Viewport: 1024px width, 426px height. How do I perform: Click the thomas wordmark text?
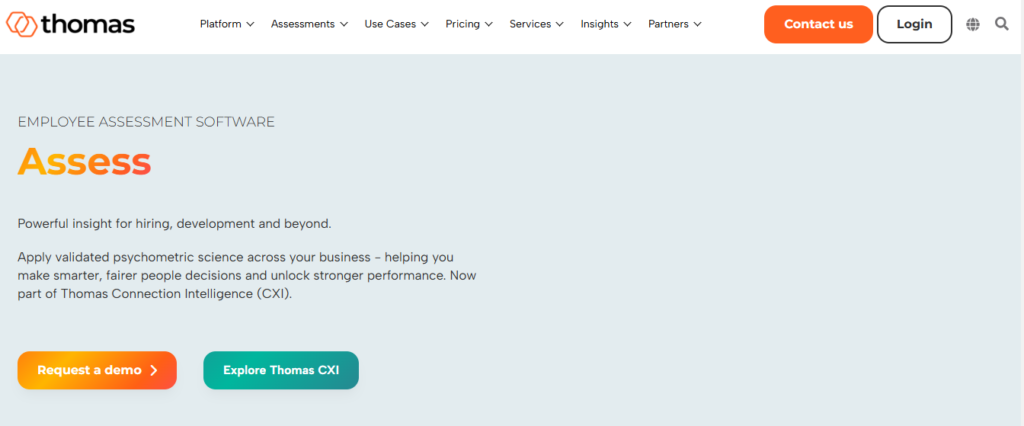point(88,24)
